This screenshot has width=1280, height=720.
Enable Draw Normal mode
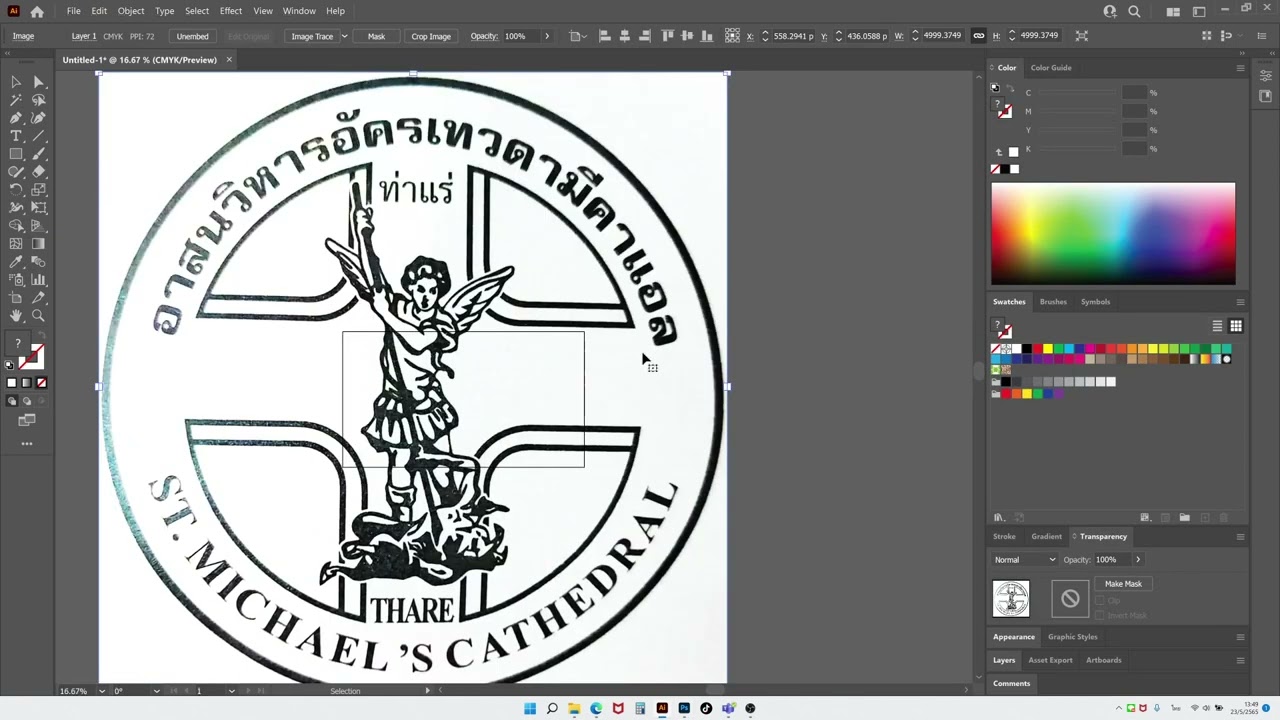12,401
